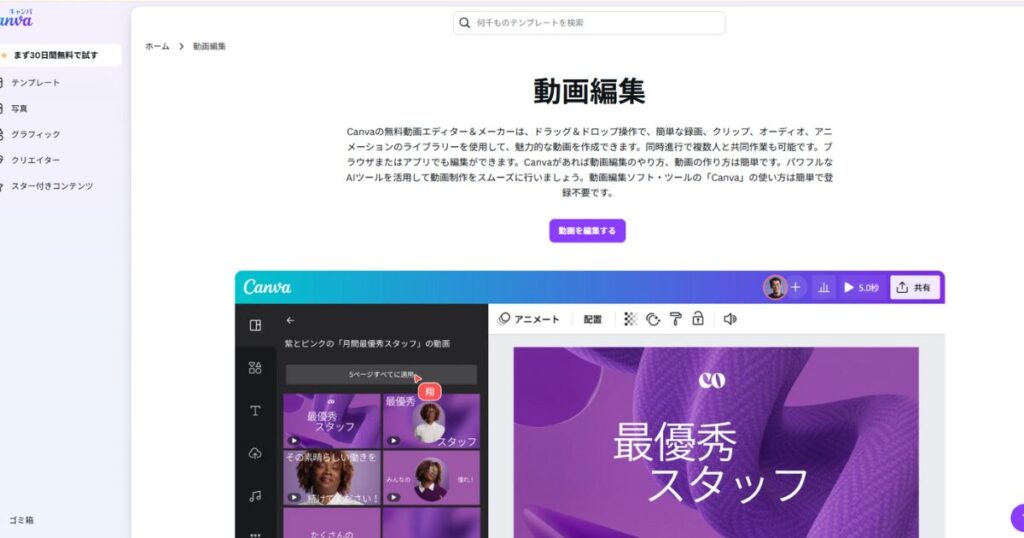
Task: Click the volume speaker icon
Action: pyautogui.click(x=730, y=319)
